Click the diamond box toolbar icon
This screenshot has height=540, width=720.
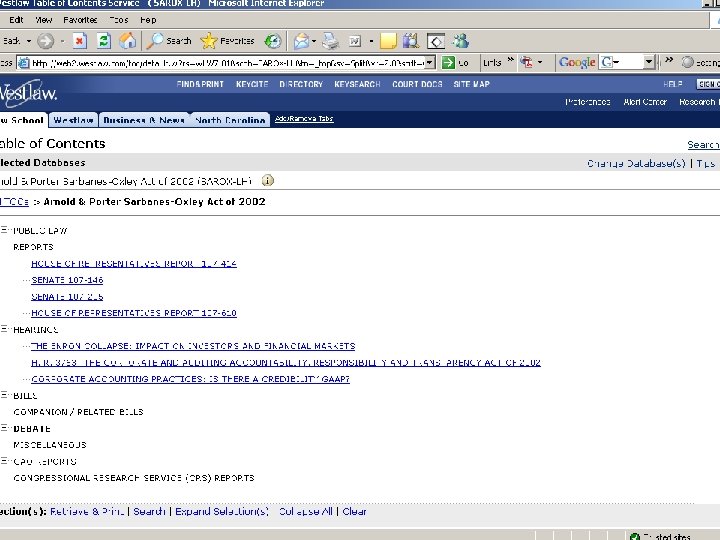436,41
